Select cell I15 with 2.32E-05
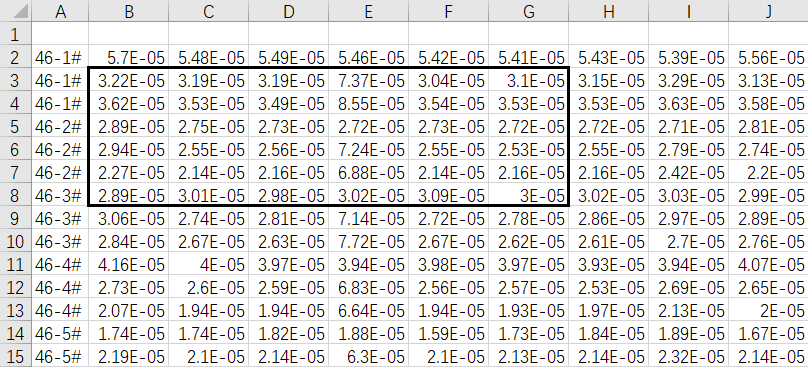808x367 pixels. [688, 356]
